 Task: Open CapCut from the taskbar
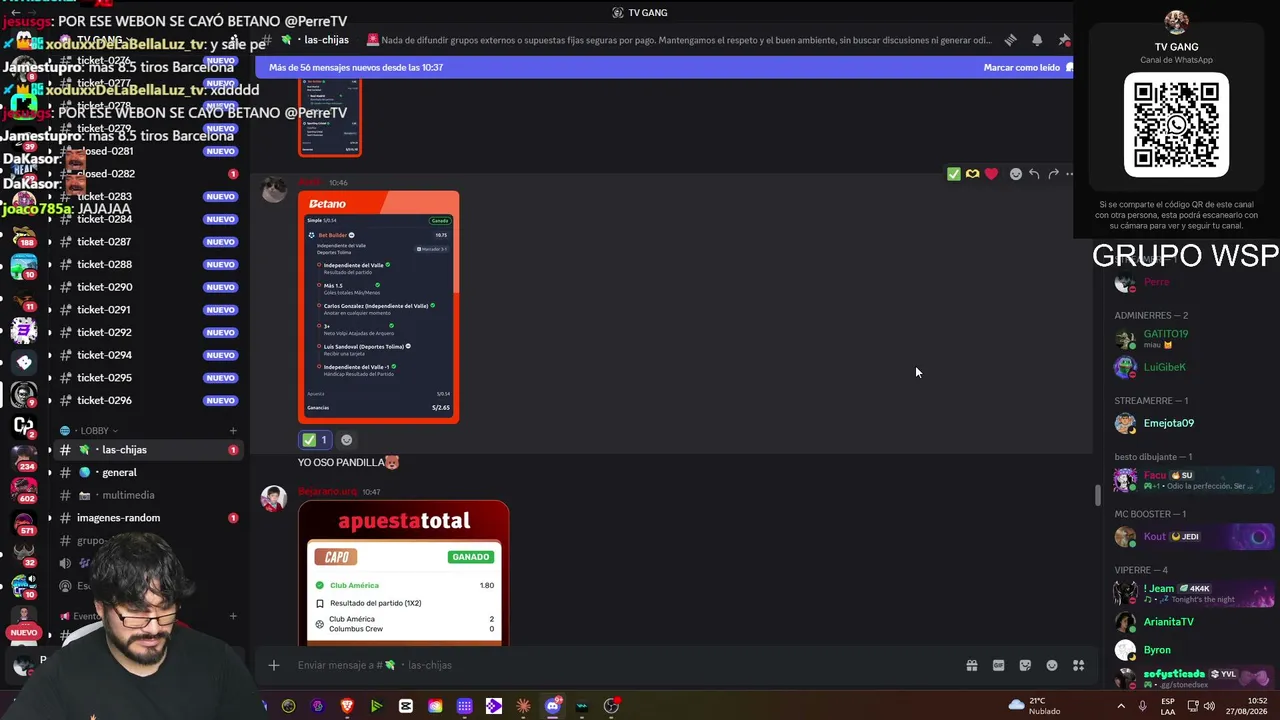tap(405, 706)
